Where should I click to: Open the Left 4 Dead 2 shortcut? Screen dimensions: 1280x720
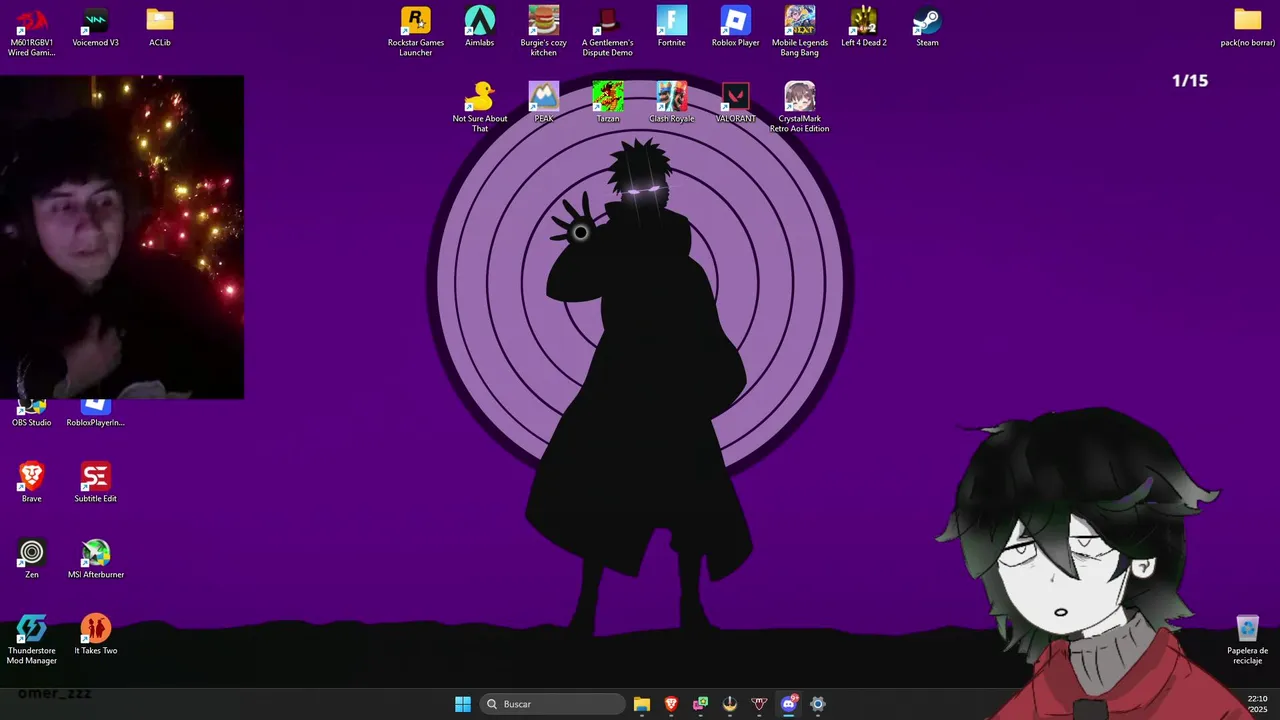(864, 27)
